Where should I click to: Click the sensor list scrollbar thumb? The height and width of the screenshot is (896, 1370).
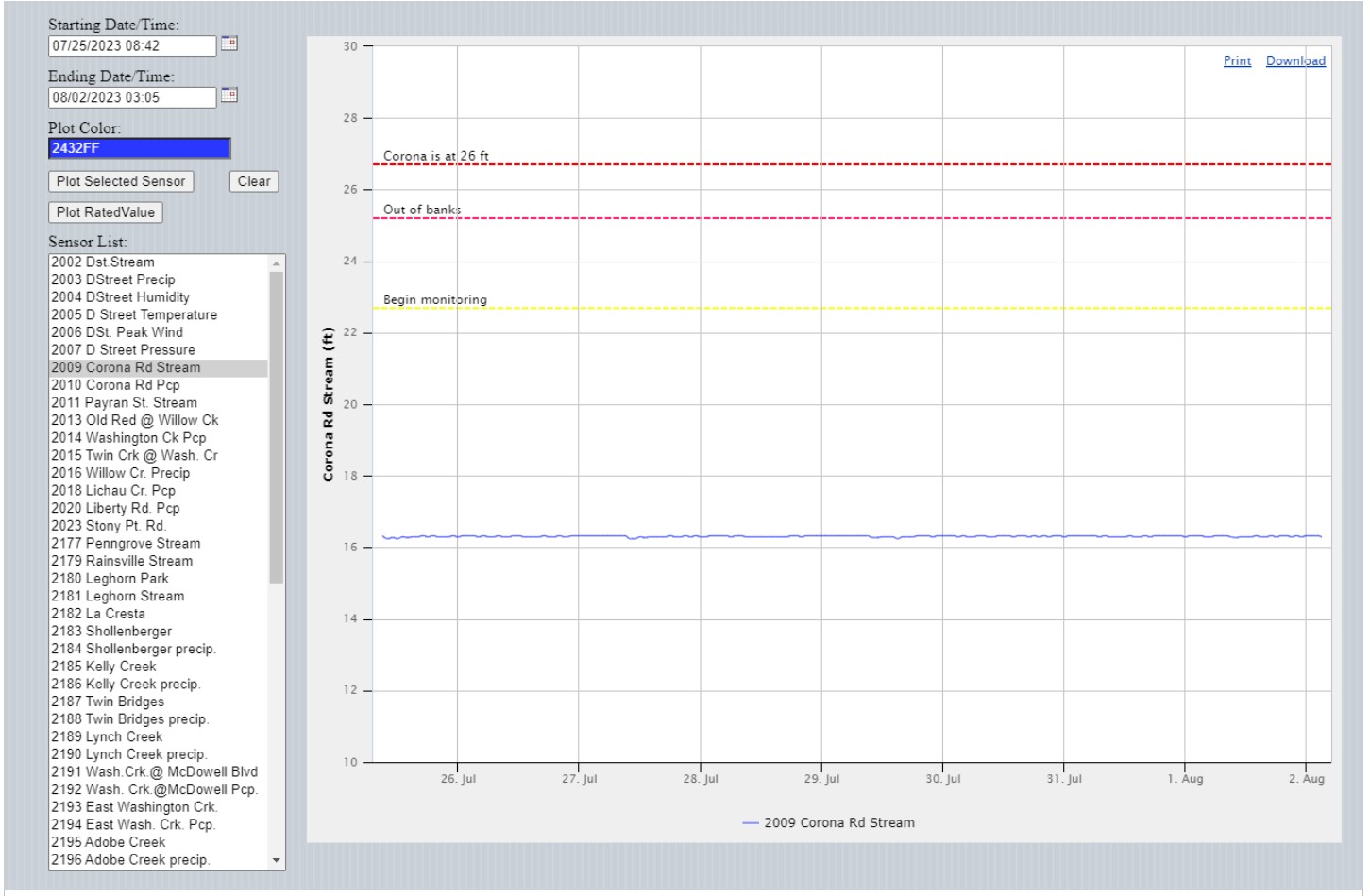click(277, 425)
